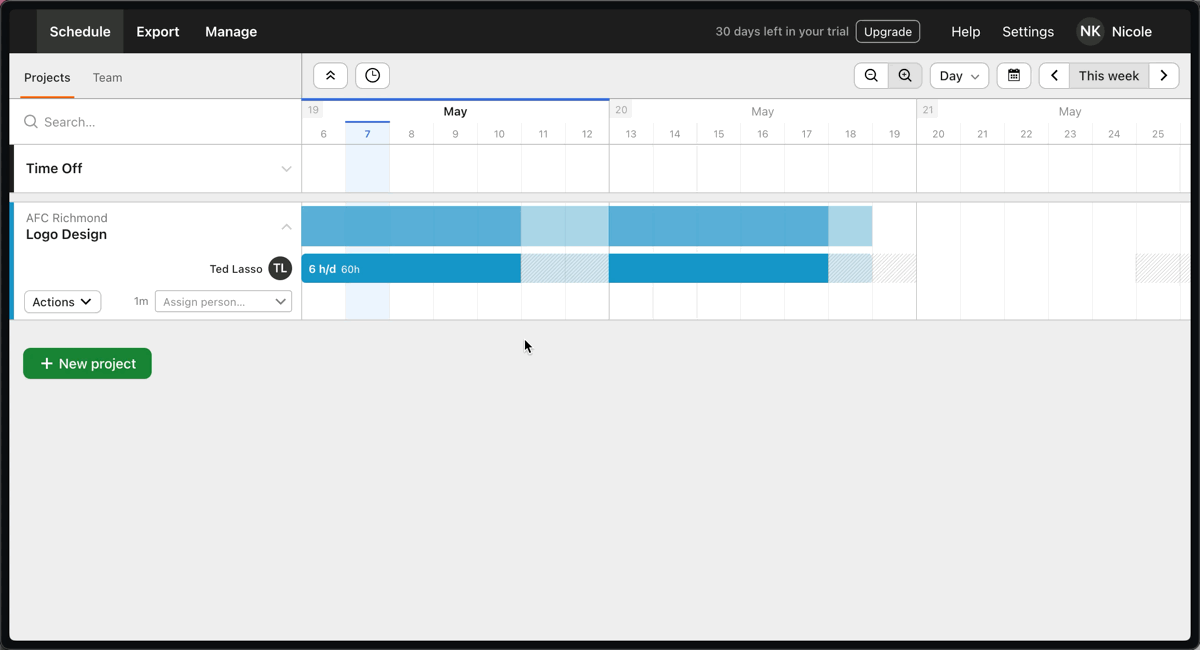Screen dimensions: 1200x650
Task: Open the Day view dropdown
Action: tap(959, 76)
